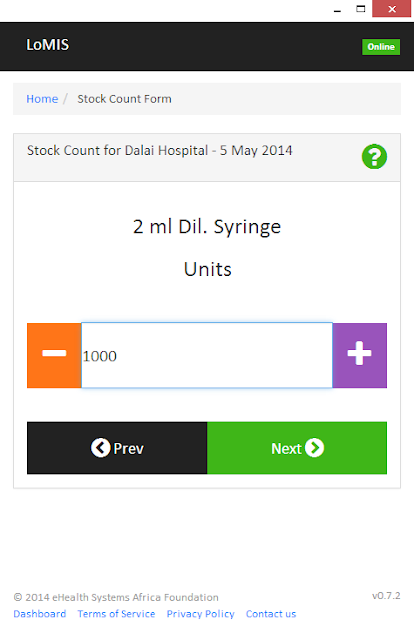Minimize the LoMIS window

pyautogui.click(x=337, y=10)
